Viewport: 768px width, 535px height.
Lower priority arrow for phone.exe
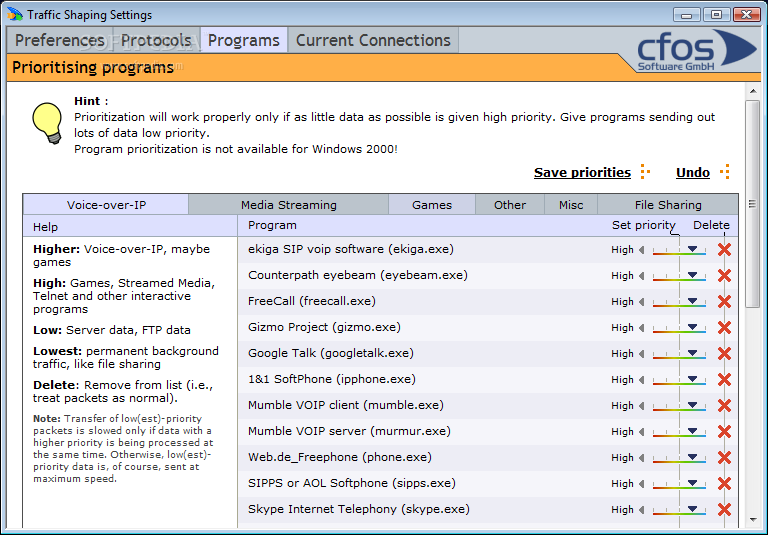pos(641,458)
